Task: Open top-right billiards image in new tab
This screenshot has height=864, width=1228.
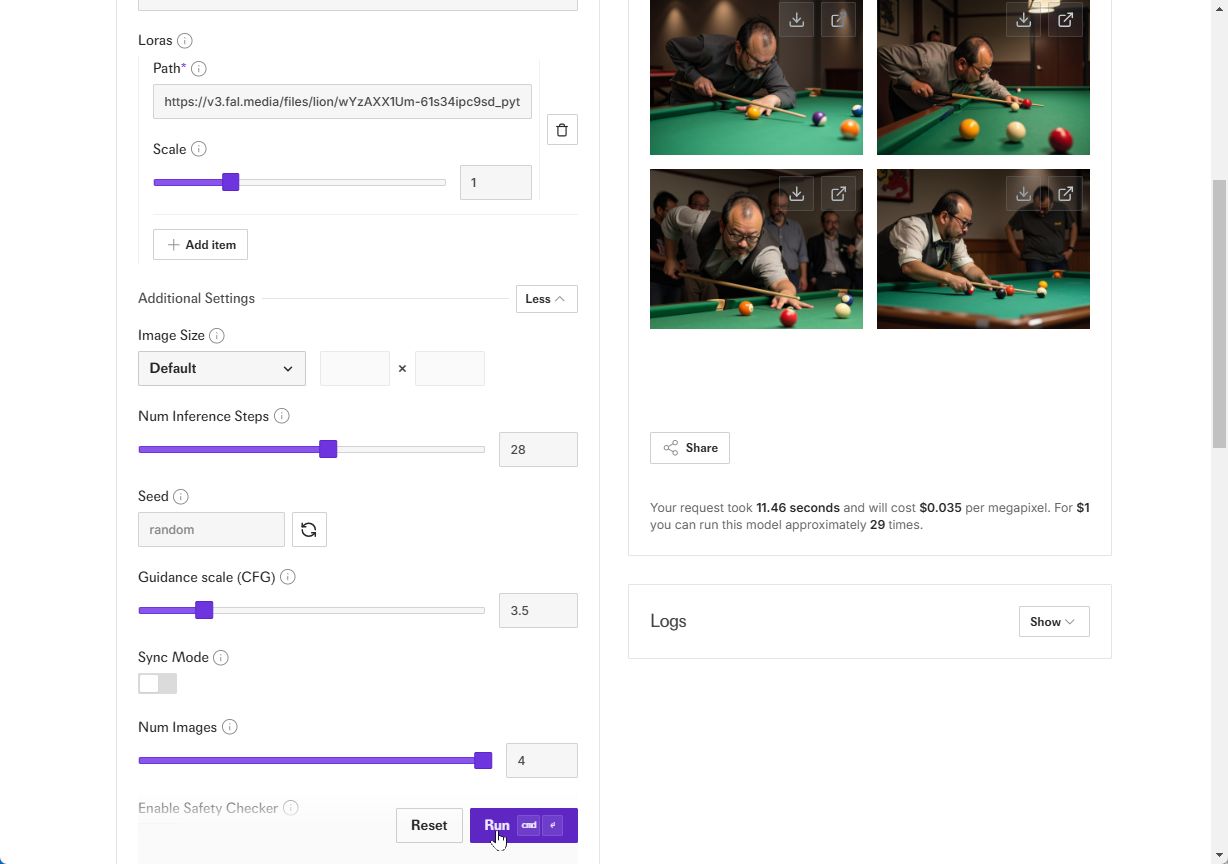Action: pyautogui.click(x=1065, y=20)
